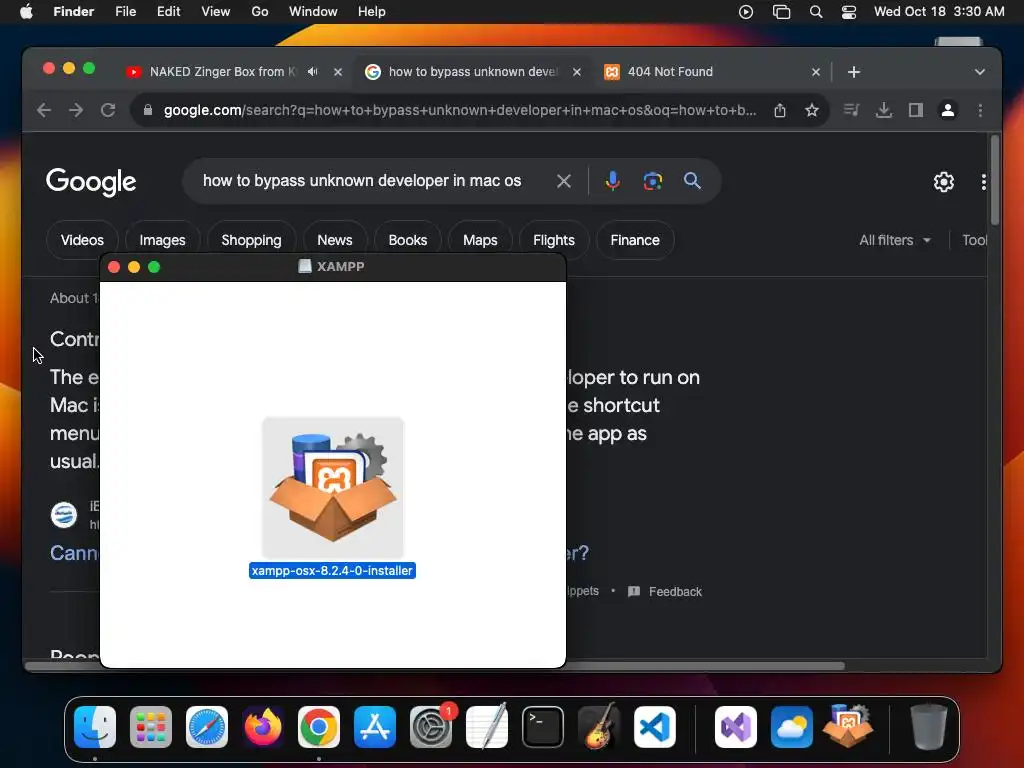Expand the All filters dropdown
Image resolution: width=1024 pixels, height=768 pixels.
click(895, 240)
